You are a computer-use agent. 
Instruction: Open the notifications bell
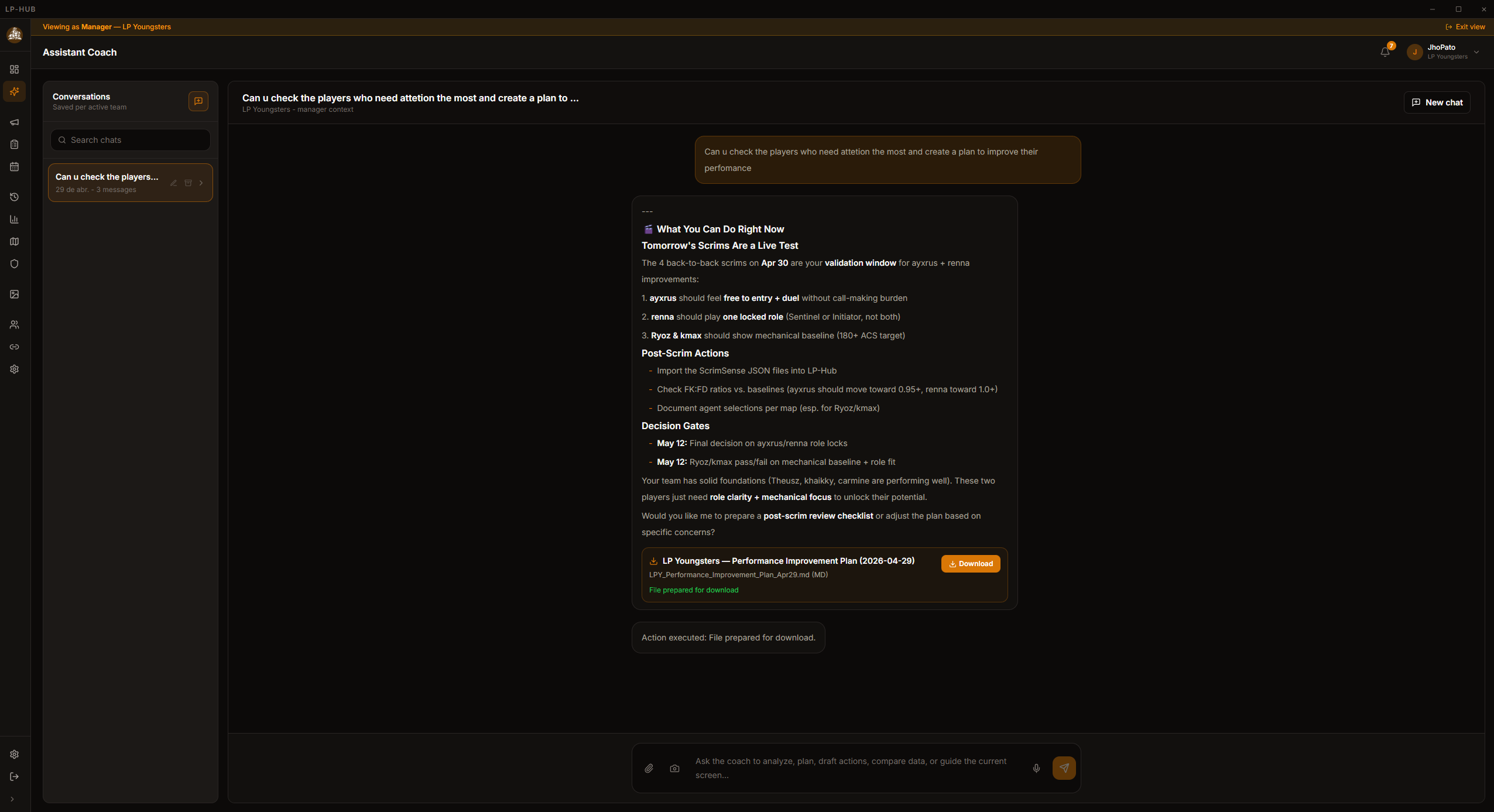pos(1385,52)
